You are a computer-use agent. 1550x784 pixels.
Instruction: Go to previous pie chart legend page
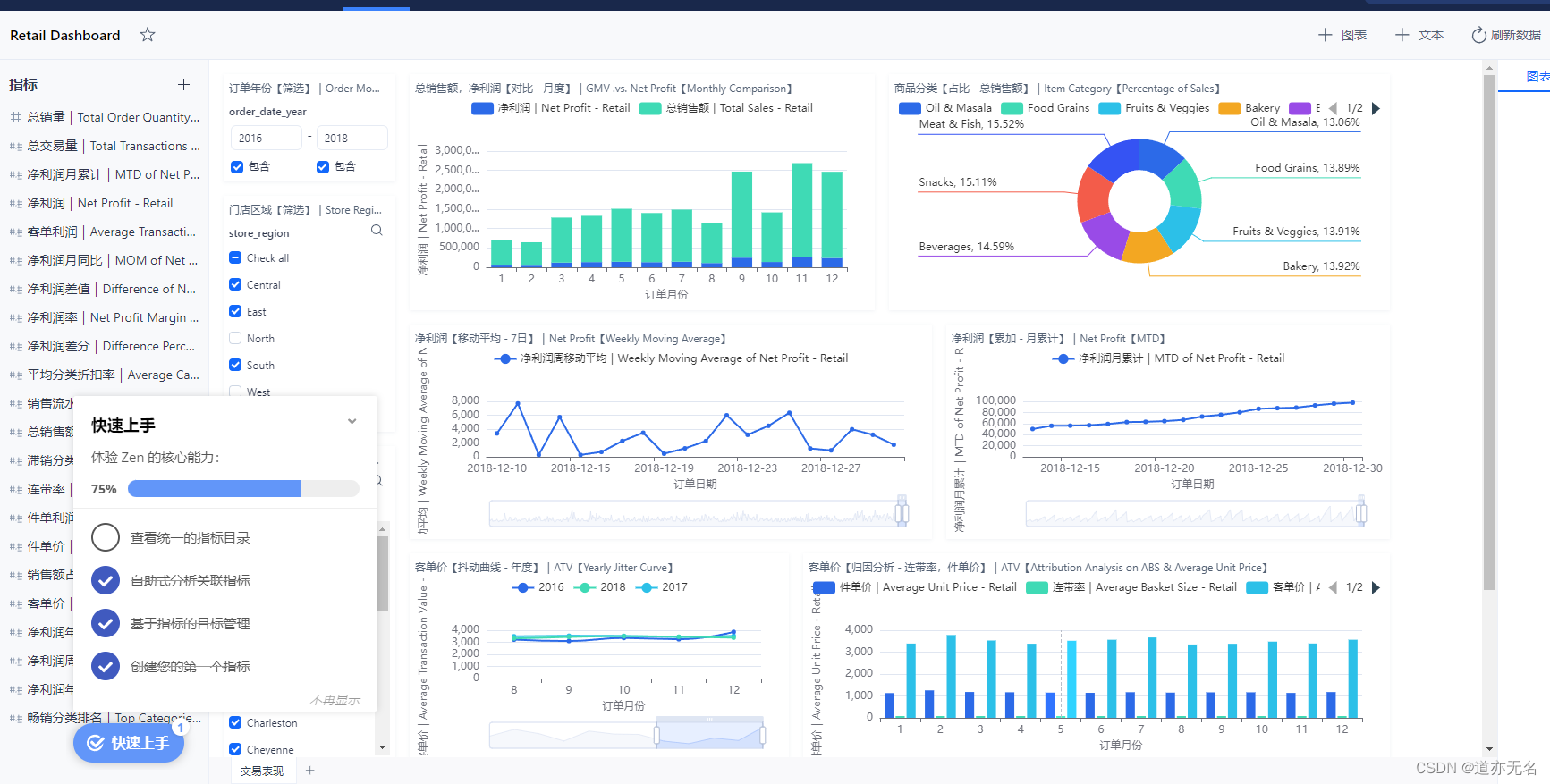coord(1333,108)
